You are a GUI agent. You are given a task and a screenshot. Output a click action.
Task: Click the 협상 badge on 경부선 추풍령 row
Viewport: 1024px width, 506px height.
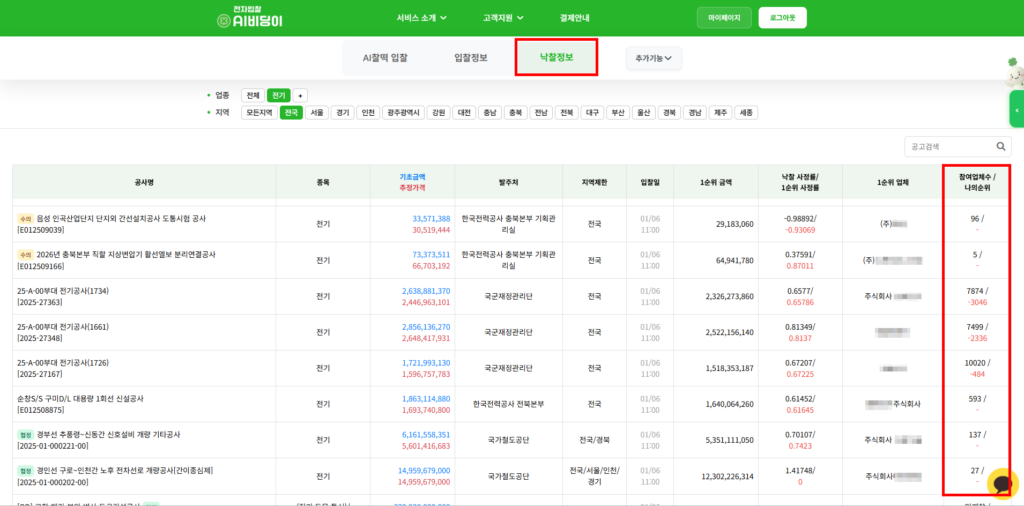25,434
